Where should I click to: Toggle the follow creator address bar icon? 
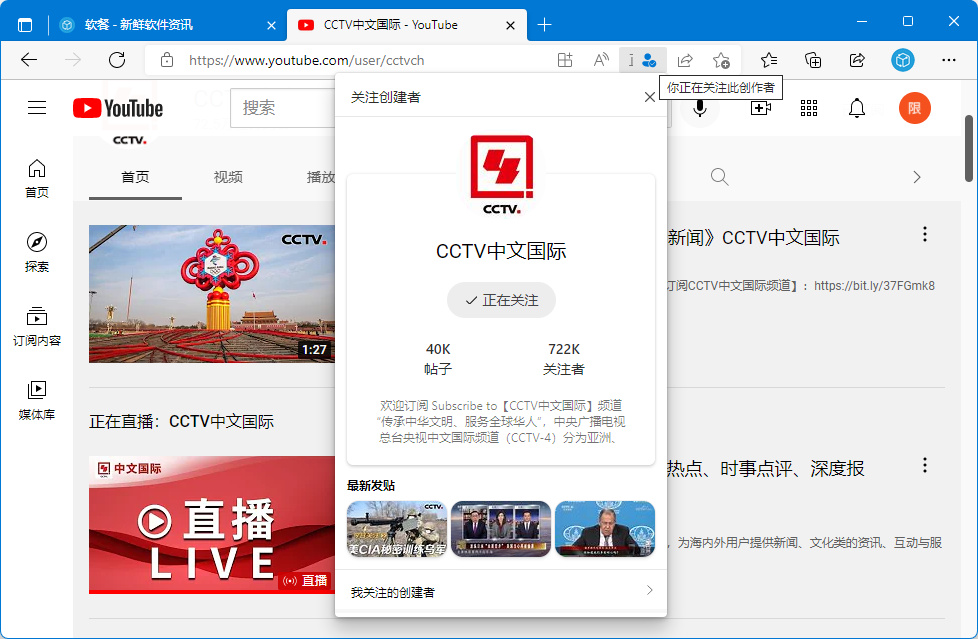[649, 60]
